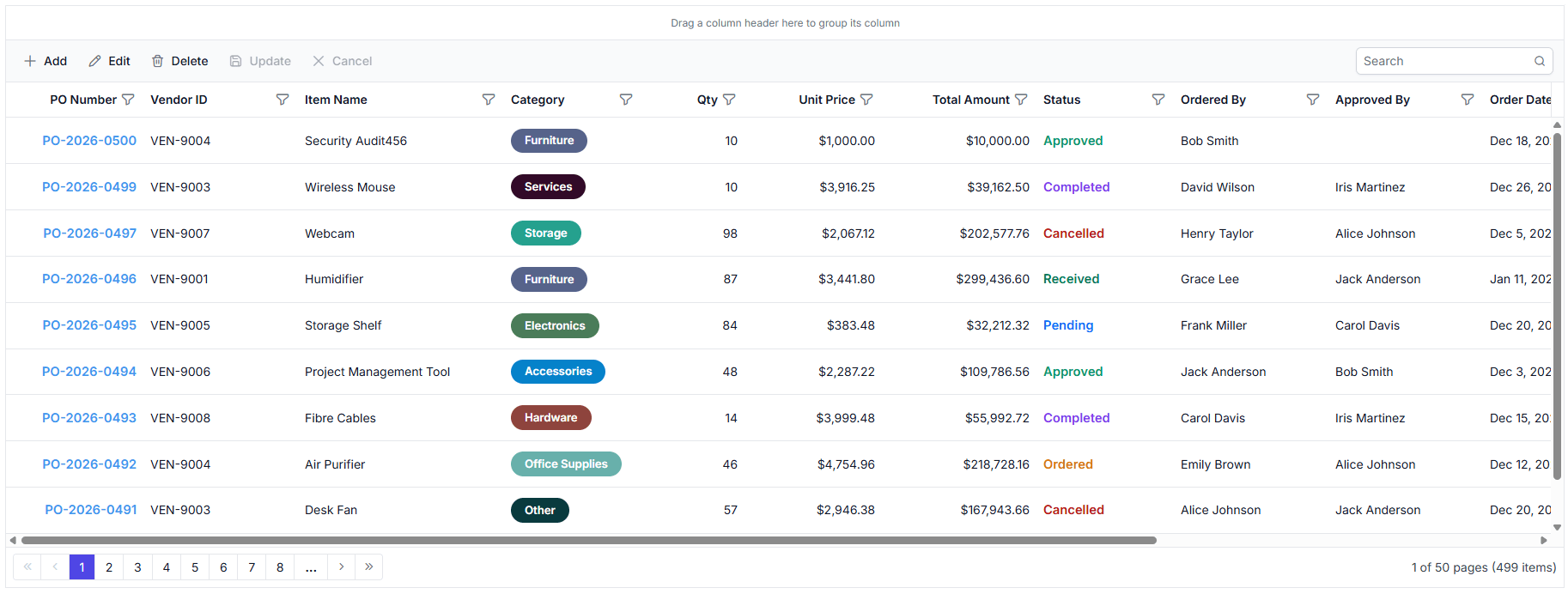1568x594 pixels.
Task: Open the PO-2026-0494 link
Action: click(89, 372)
